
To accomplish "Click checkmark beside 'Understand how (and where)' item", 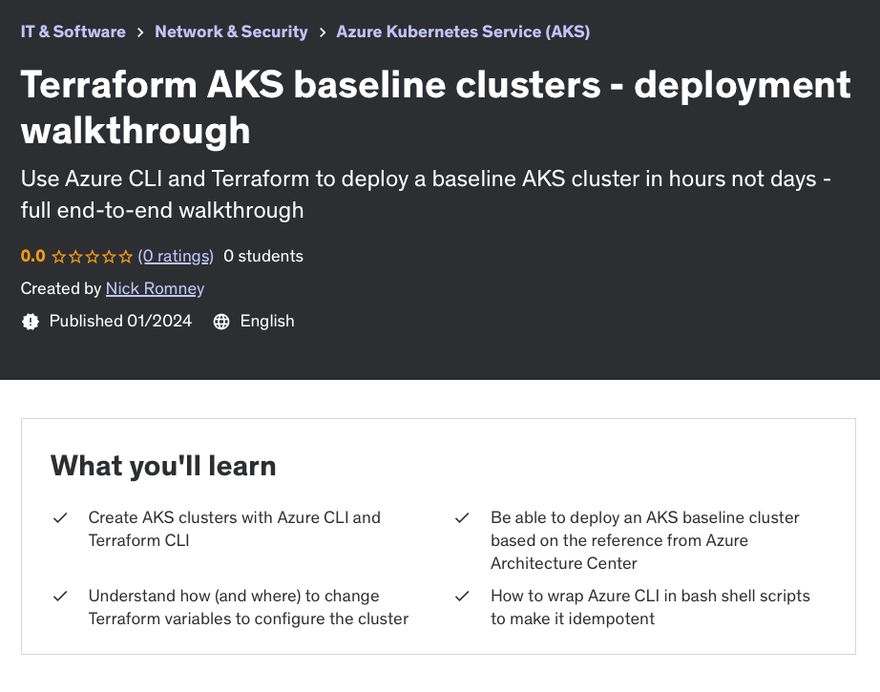I will (60, 596).
